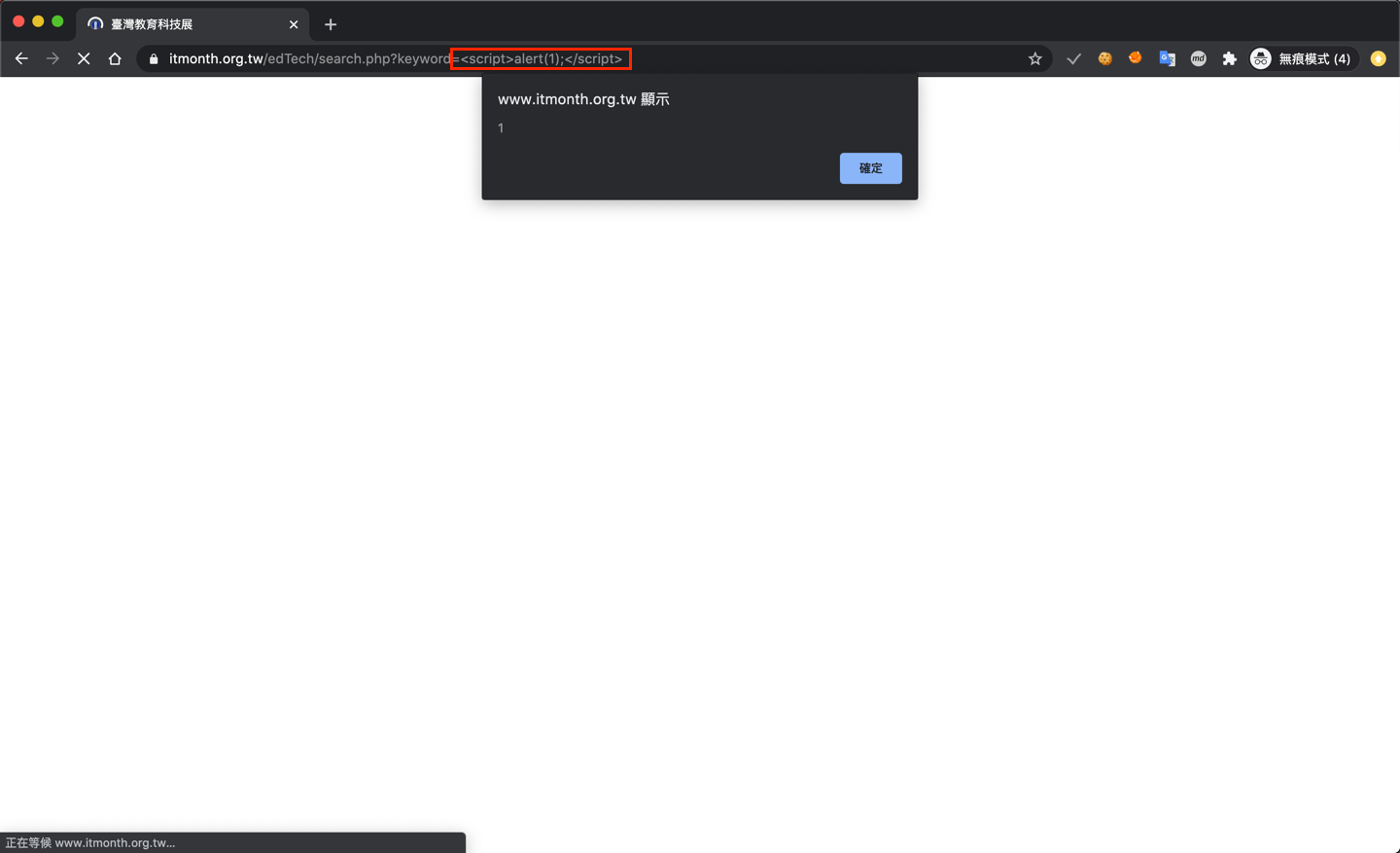Minimize the browser window

[38, 21]
